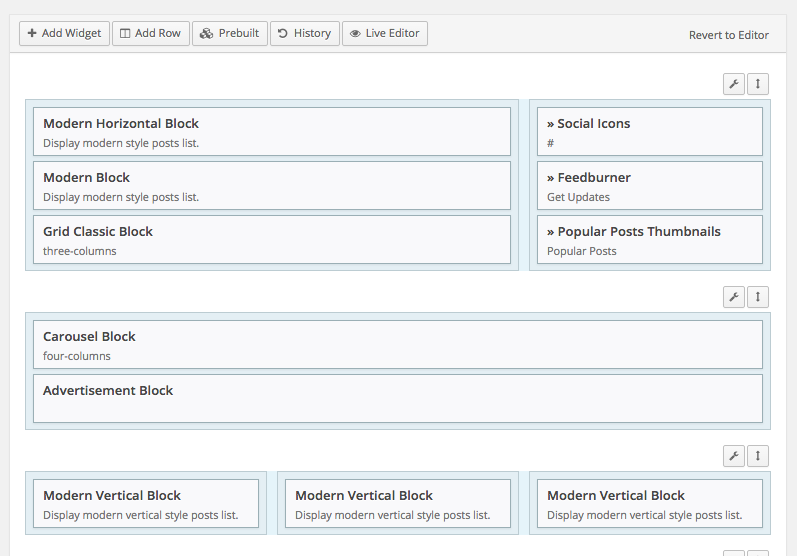Click move handle for the Carousel Block row
The image size is (797, 556).
[x=758, y=297]
